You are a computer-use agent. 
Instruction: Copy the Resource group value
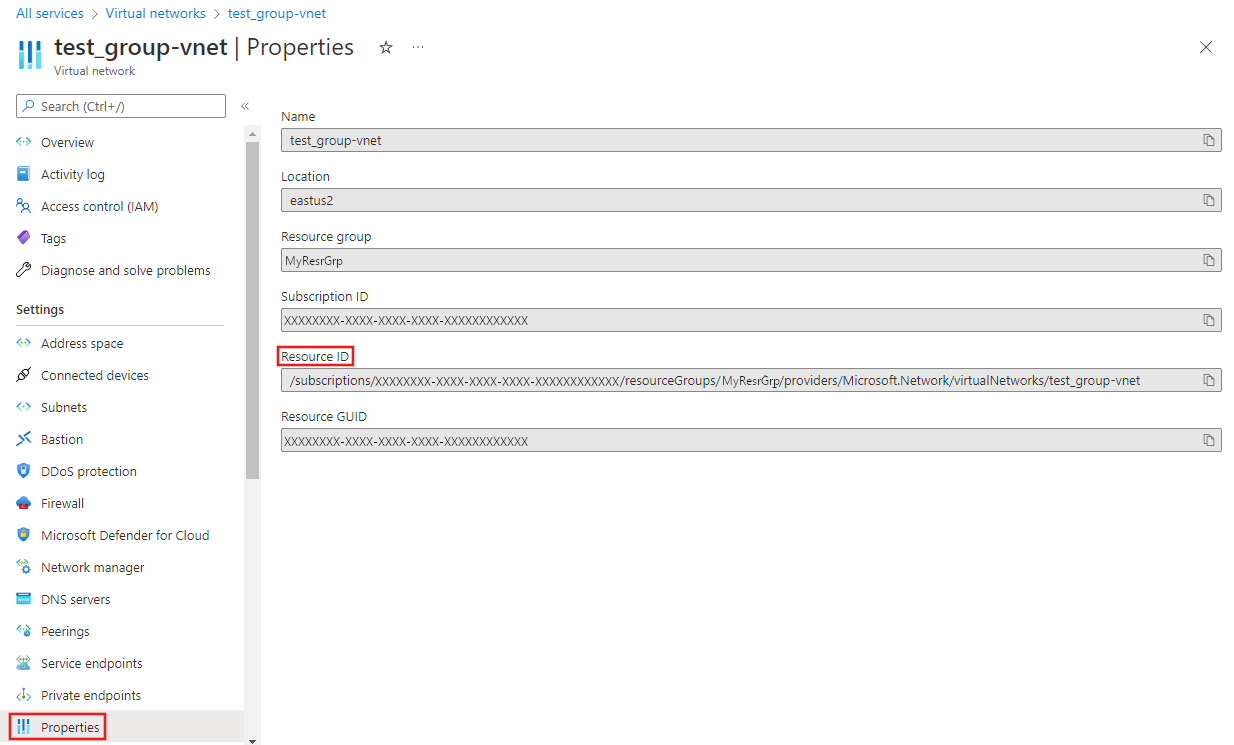pyautogui.click(x=1208, y=260)
